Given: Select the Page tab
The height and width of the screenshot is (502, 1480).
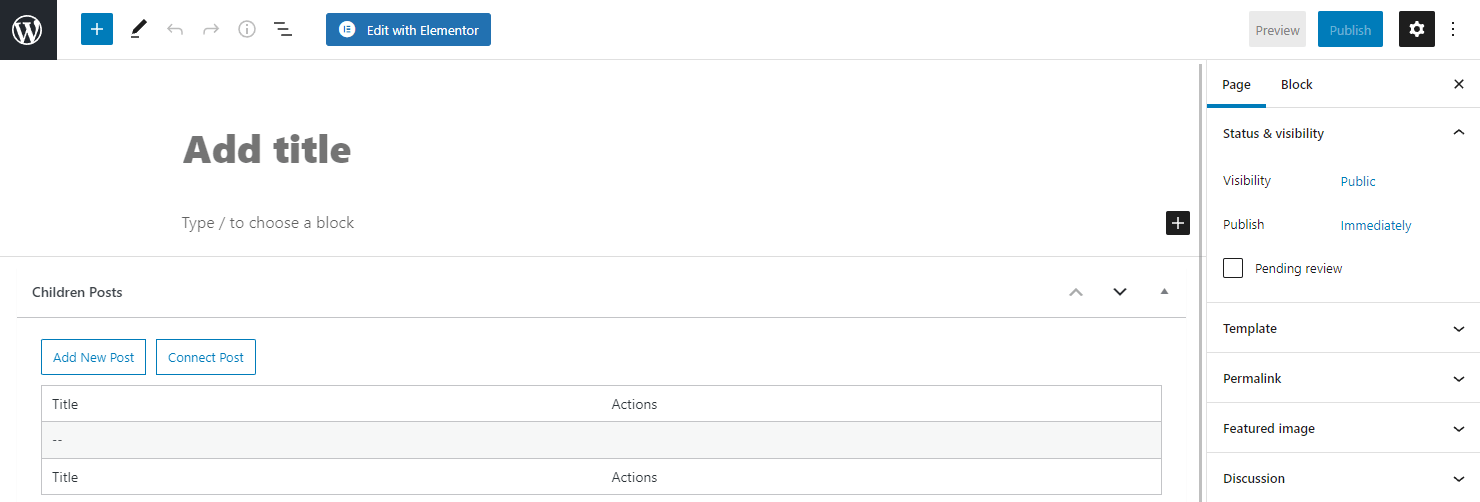Looking at the screenshot, I should [1236, 84].
